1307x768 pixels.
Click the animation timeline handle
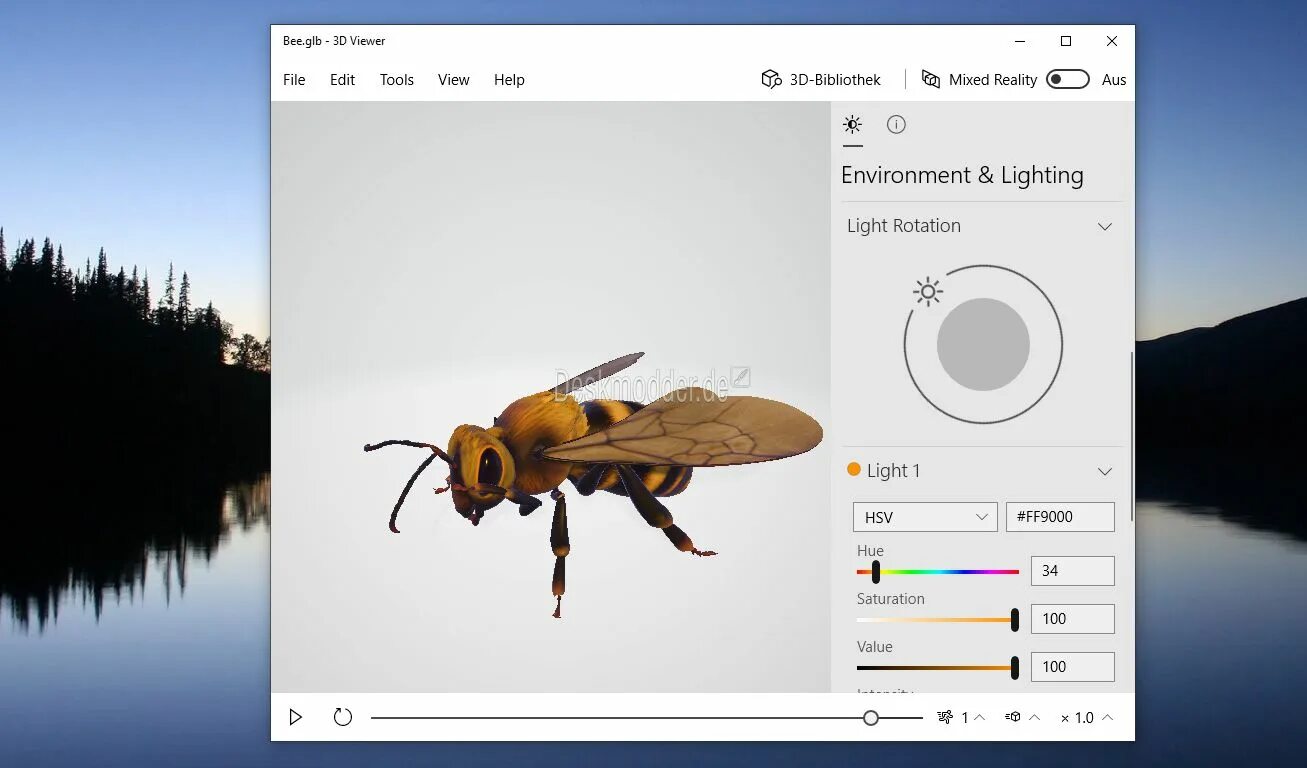(871, 718)
